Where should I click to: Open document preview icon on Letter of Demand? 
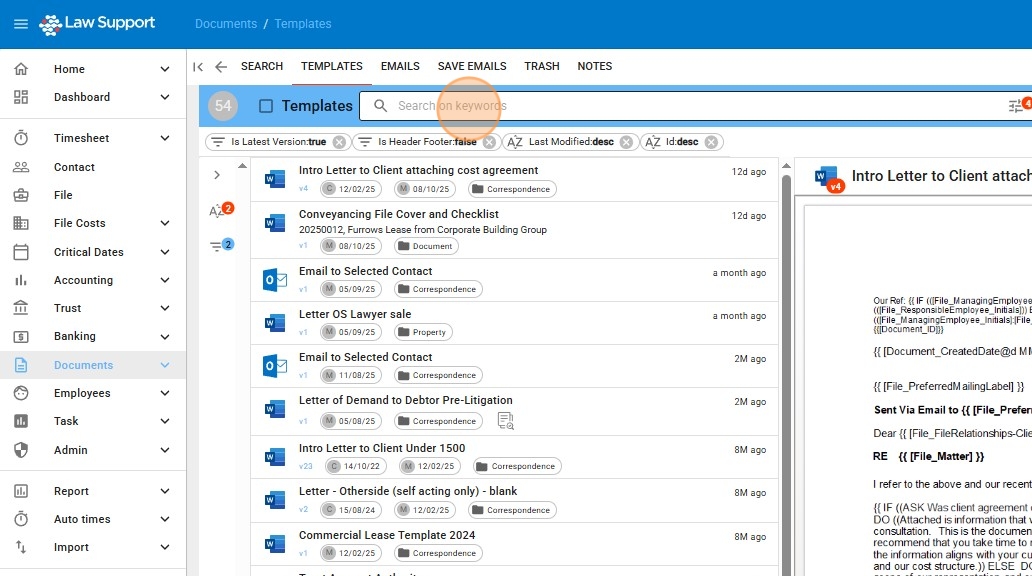click(505, 421)
